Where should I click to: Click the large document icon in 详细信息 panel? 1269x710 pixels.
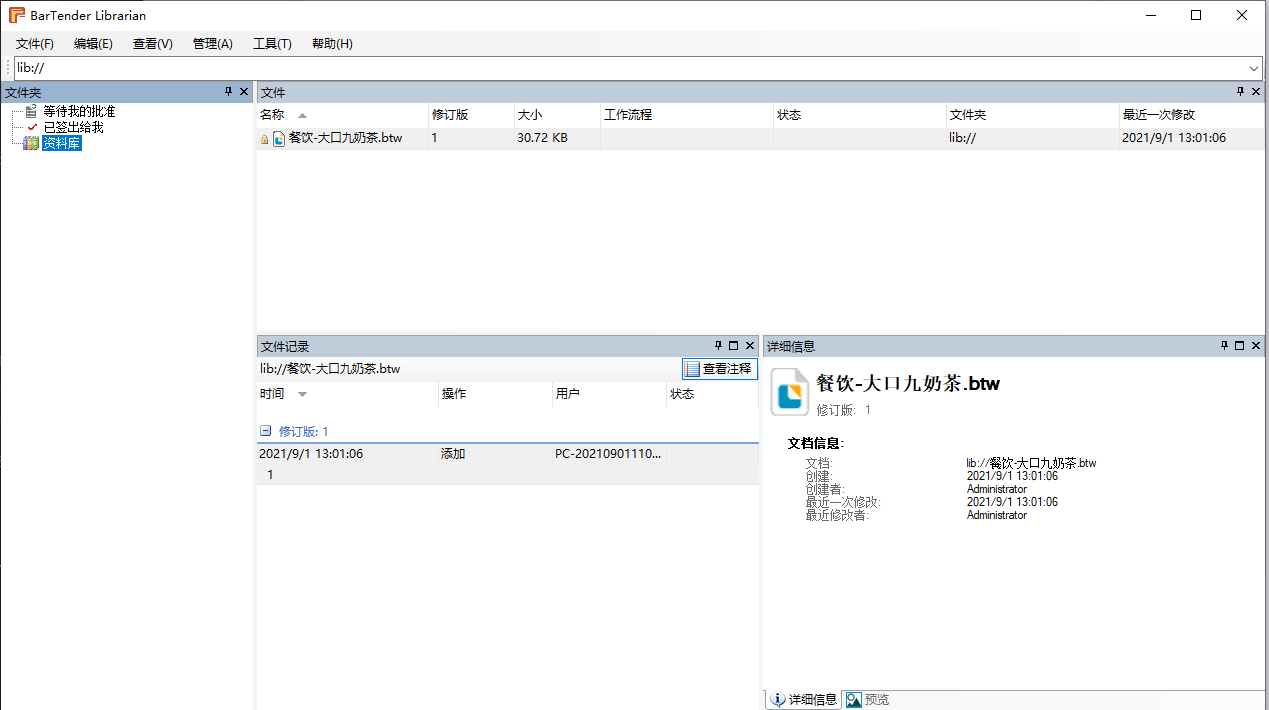(x=789, y=391)
